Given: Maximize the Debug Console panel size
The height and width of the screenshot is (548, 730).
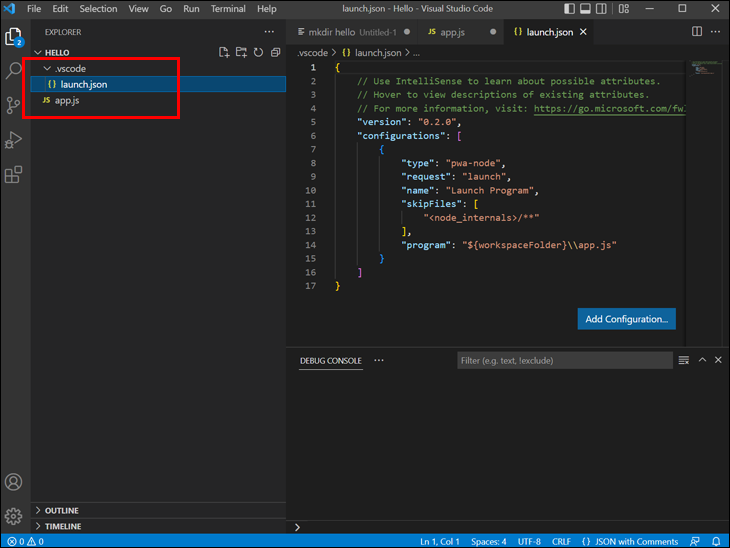Looking at the screenshot, I should click(702, 360).
